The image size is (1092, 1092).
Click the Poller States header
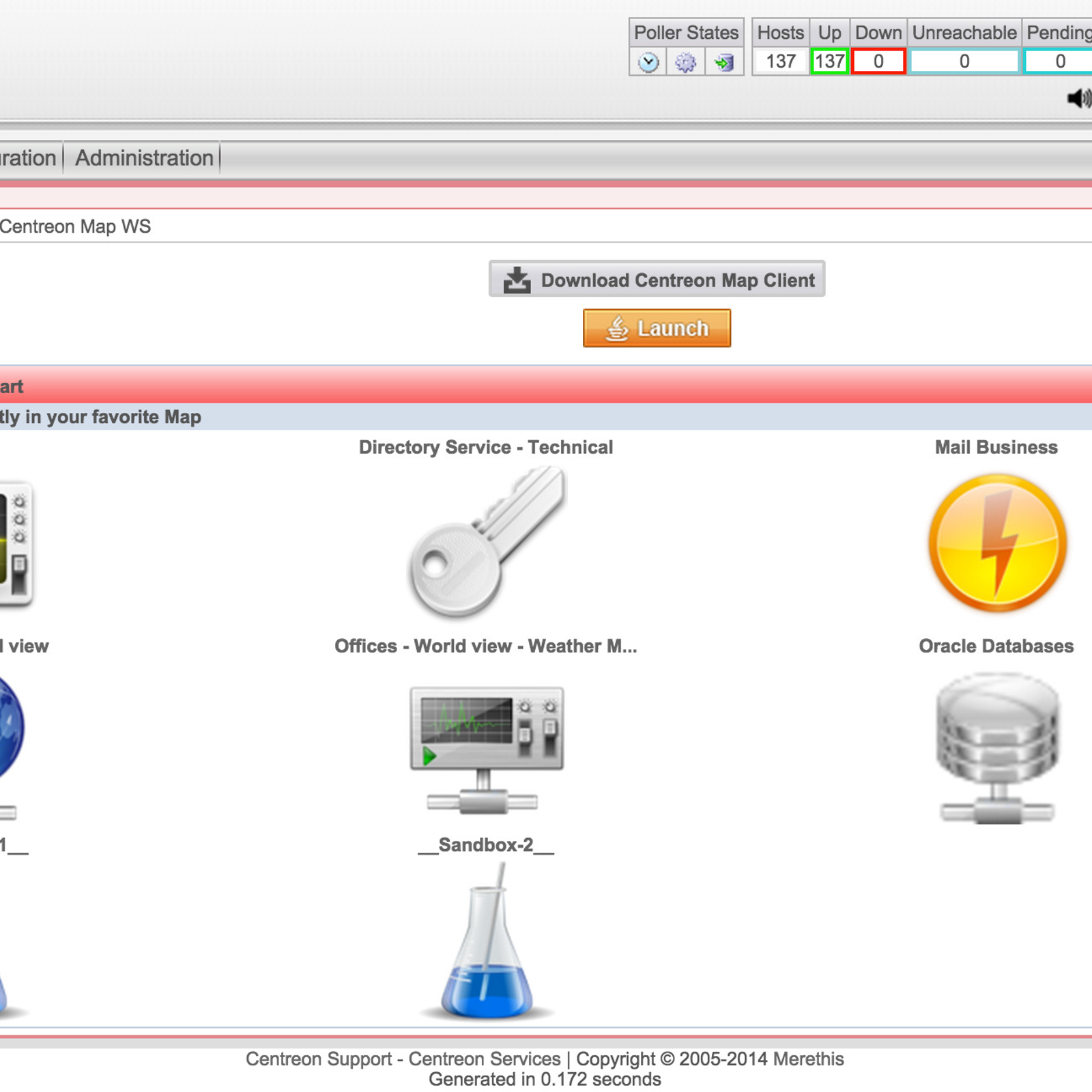(686, 33)
